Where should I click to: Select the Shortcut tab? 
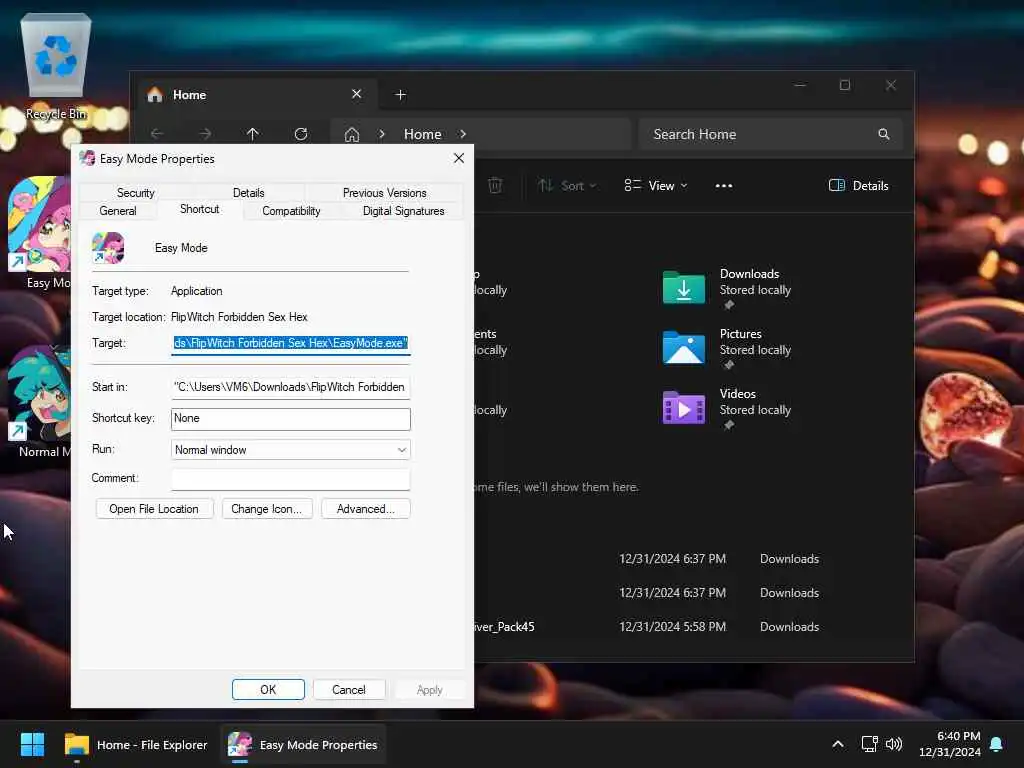point(199,209)
